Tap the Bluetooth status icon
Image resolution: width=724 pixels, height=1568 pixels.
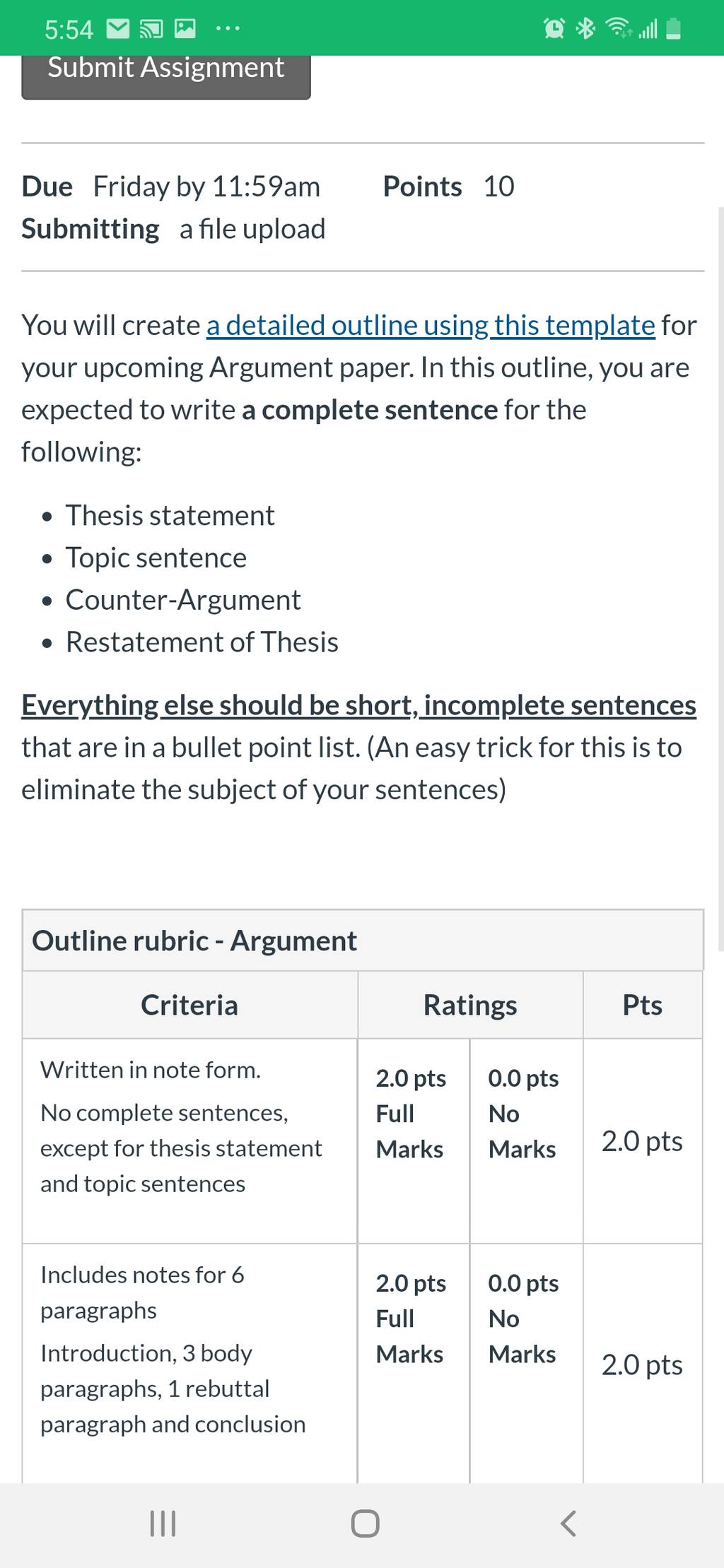tap(585, 29)
